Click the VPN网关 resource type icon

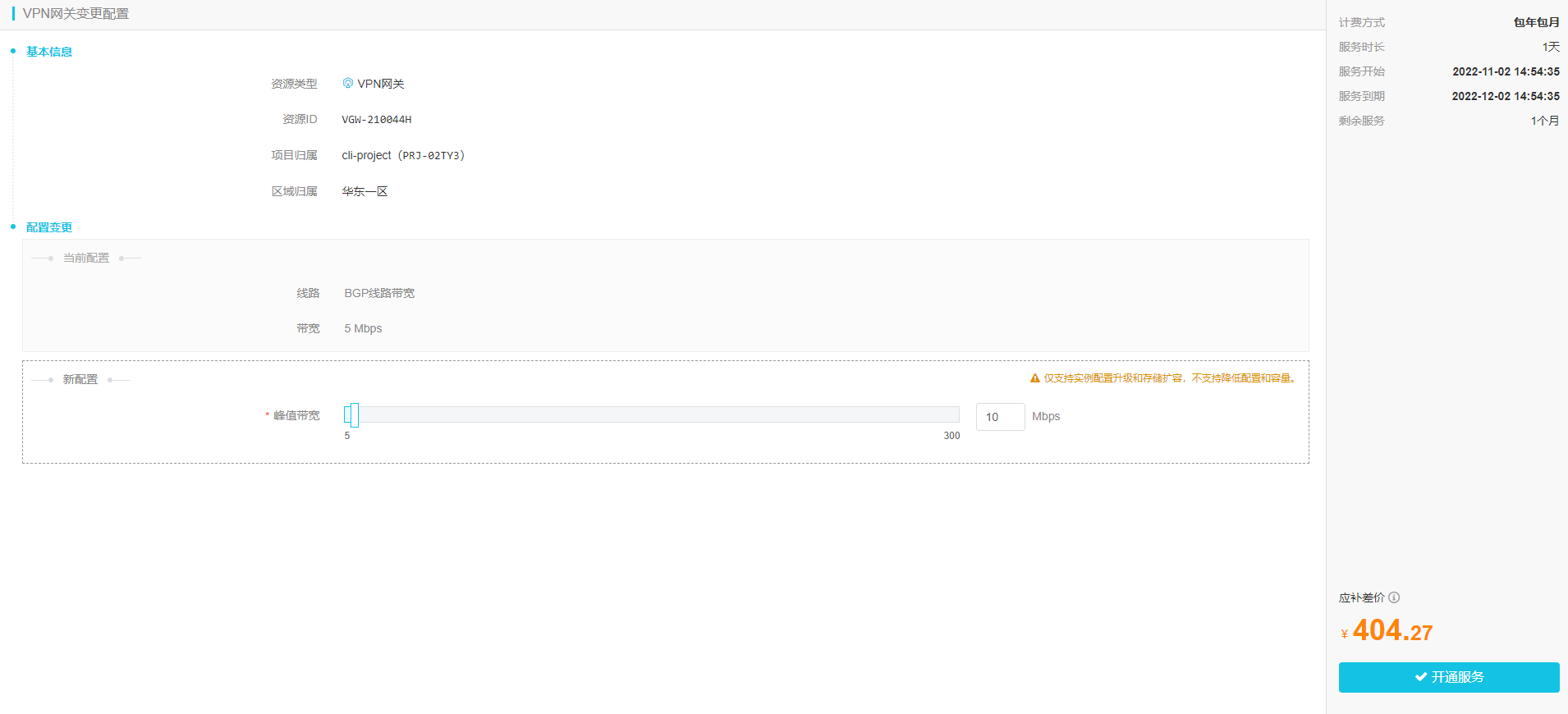pyautogui.click(x=348, y=83)
